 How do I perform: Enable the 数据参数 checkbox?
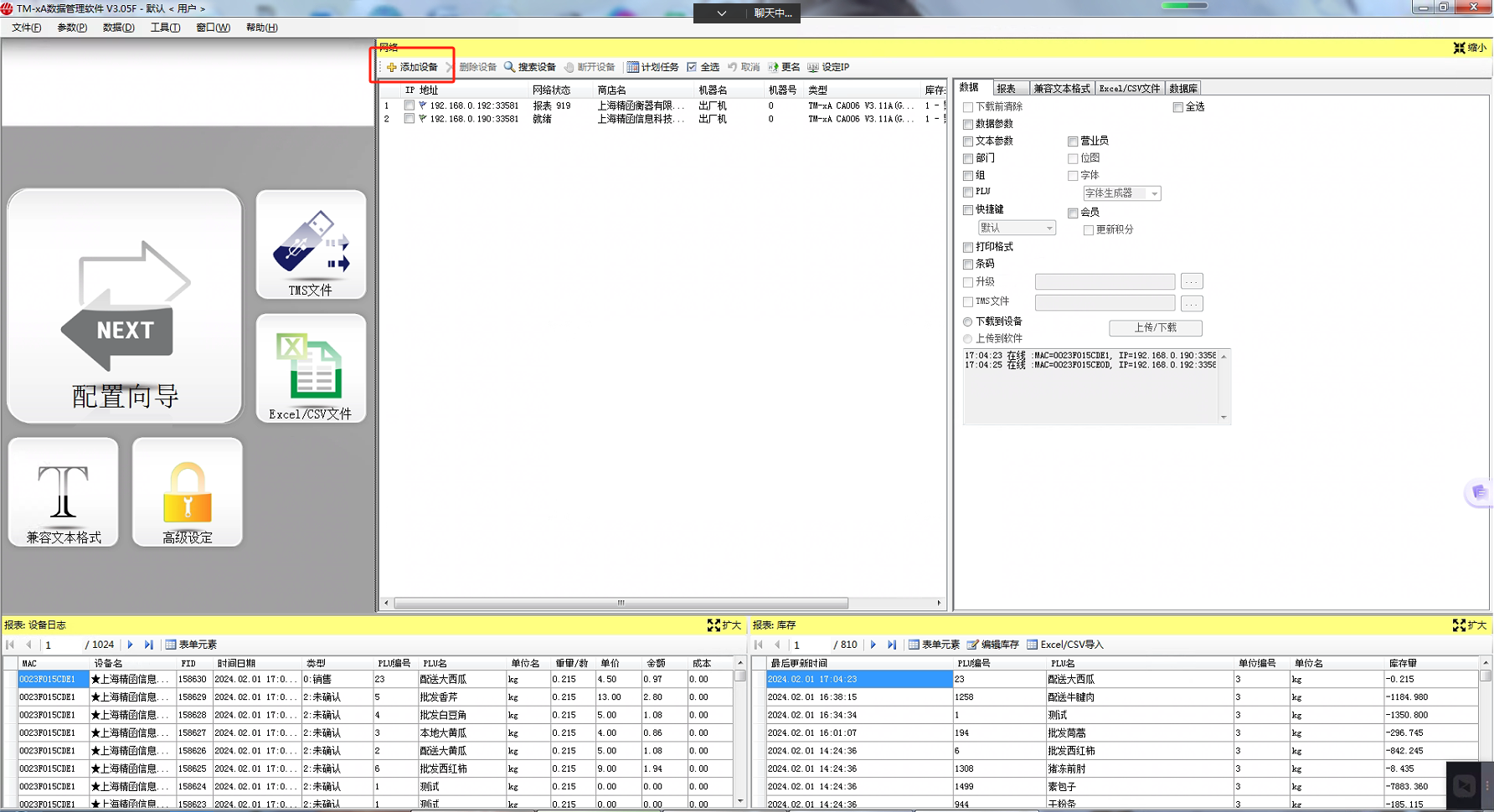[x=968, y=125]
